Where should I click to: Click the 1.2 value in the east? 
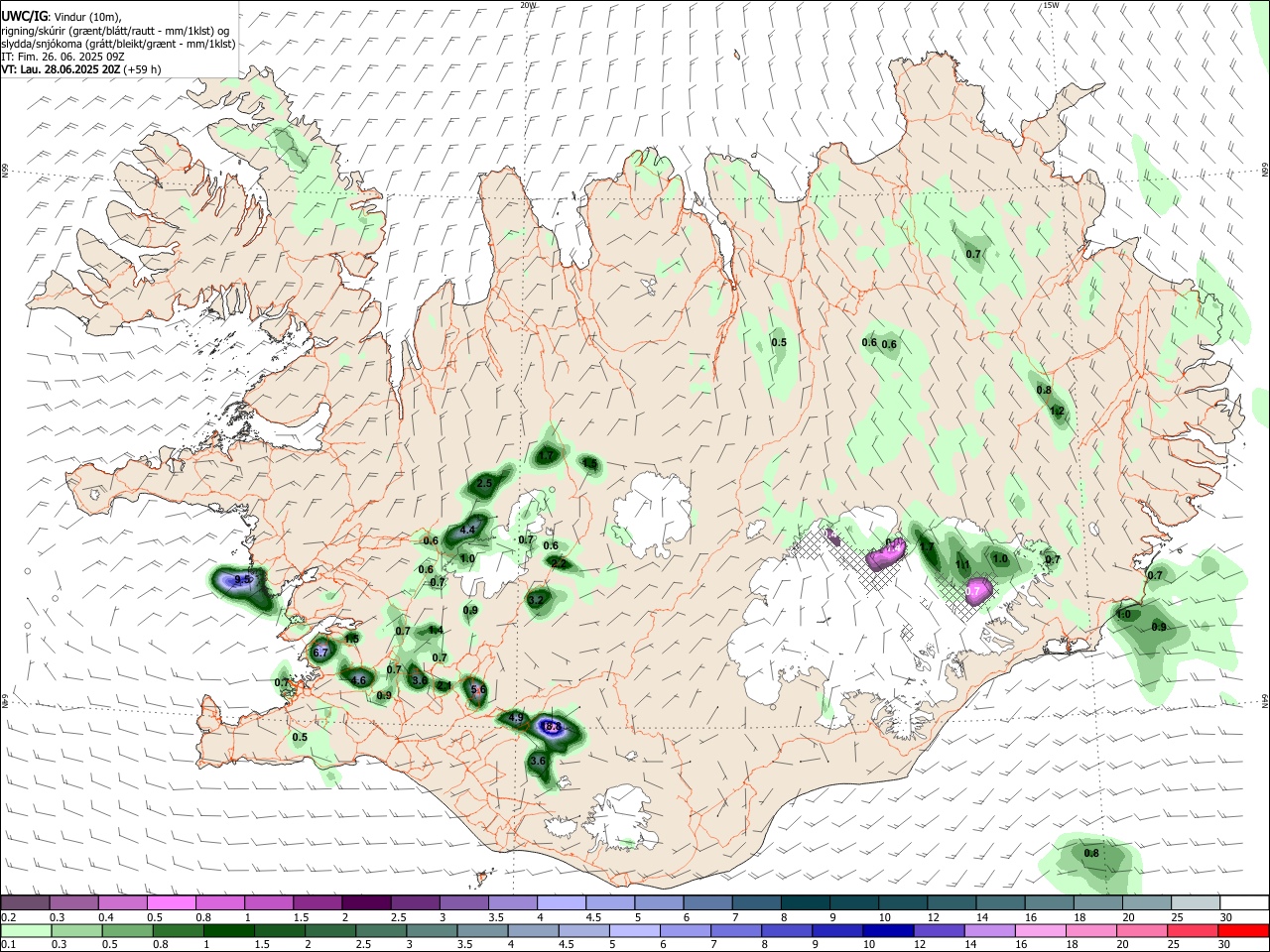(x=1057, y=411)
